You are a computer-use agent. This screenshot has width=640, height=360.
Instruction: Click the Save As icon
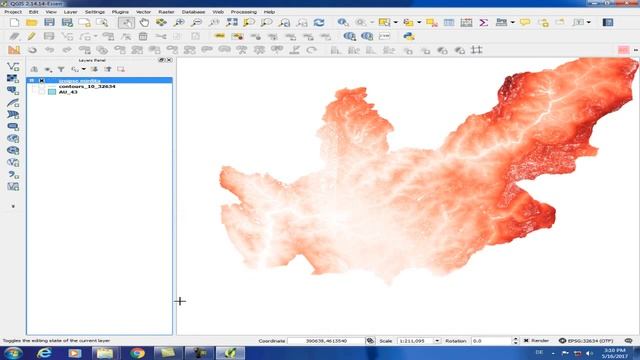[67, 22]
